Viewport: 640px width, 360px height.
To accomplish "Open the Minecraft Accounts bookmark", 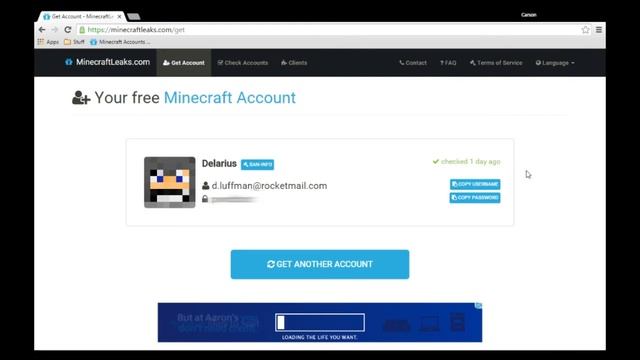I will coord(120,42).
